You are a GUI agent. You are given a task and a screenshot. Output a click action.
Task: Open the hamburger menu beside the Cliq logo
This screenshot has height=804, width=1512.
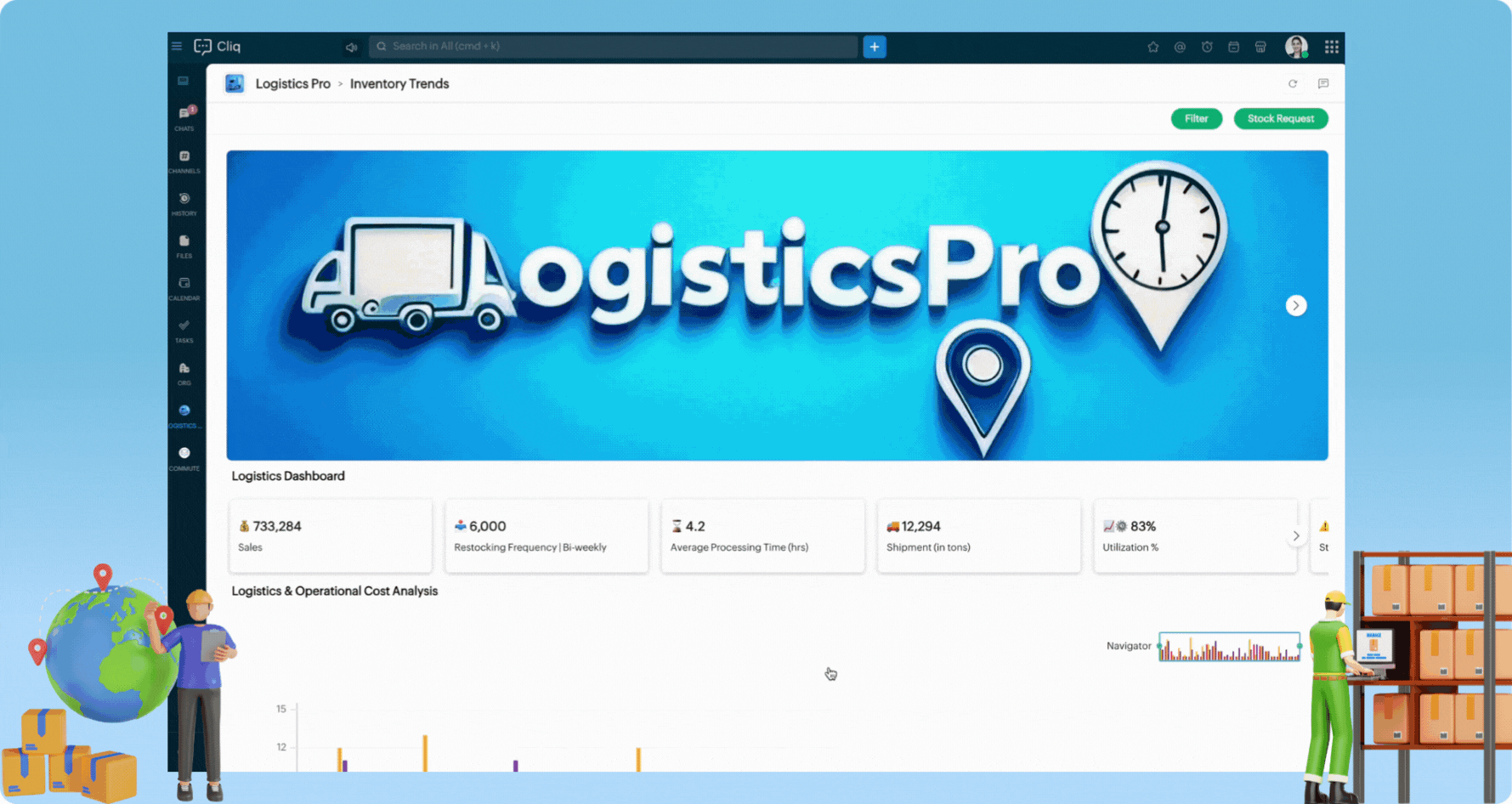click(177, 47)
